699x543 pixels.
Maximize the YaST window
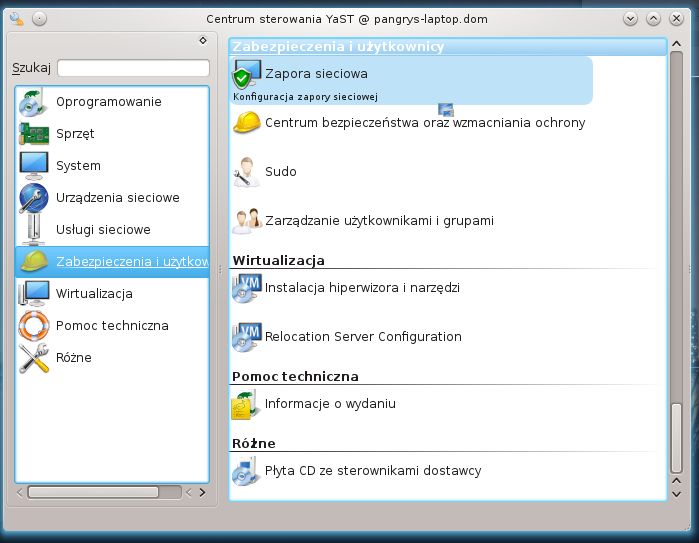[x=653, y=19]
